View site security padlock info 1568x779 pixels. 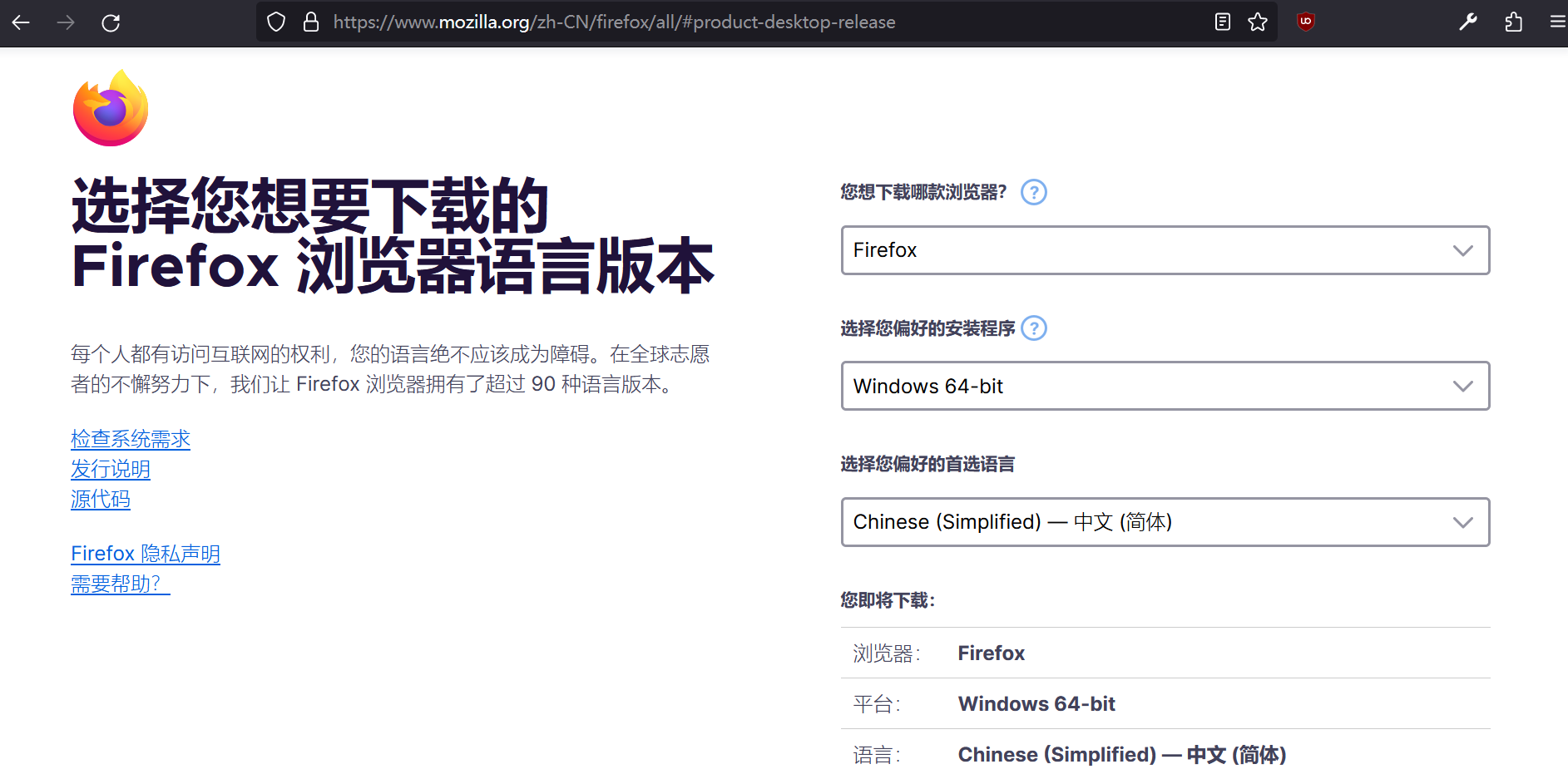point(311,22)
